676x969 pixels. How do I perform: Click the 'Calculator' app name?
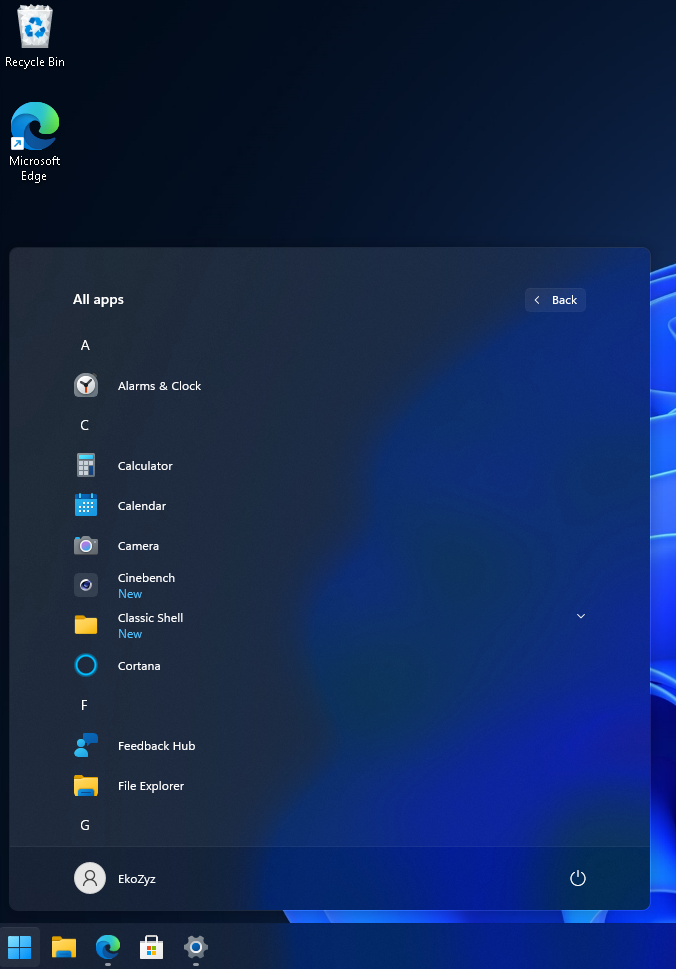pyautogui.click(x=145, y=465)
